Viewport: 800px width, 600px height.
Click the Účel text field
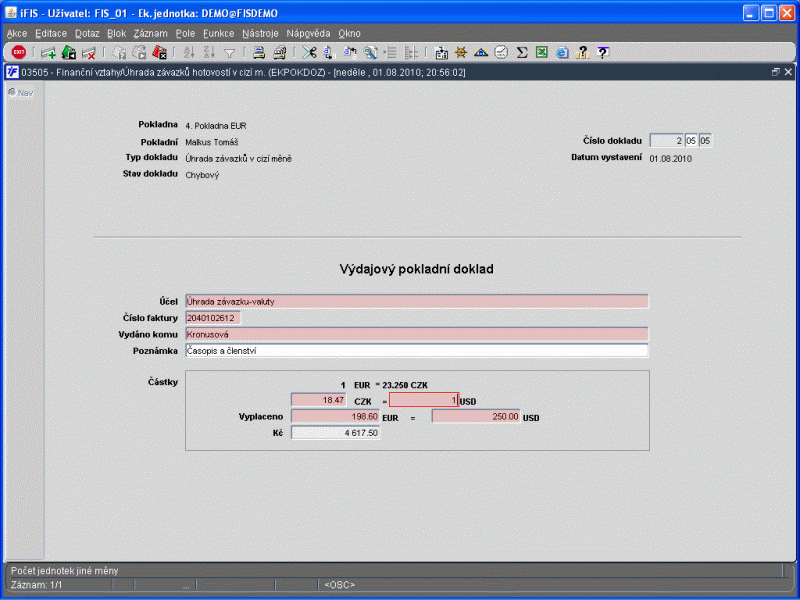click(416, 301)
